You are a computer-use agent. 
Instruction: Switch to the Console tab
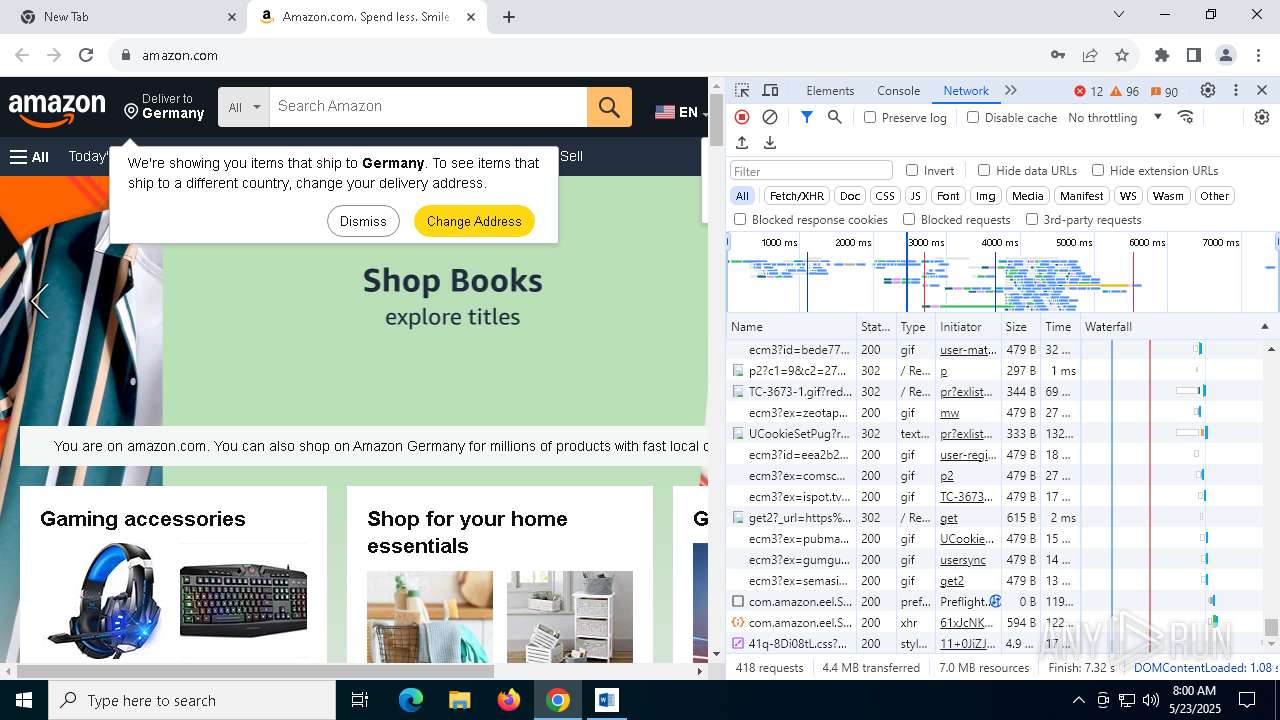[x=898, y=91]
